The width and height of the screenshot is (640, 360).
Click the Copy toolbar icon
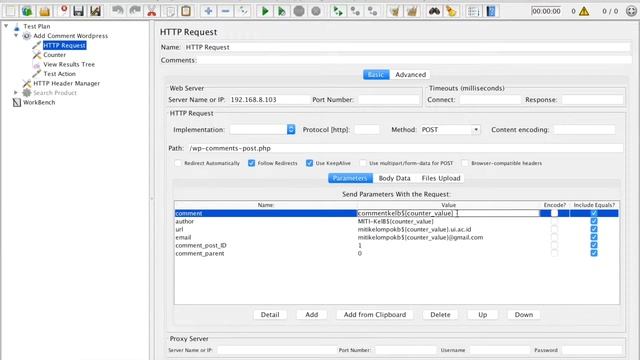170,11
